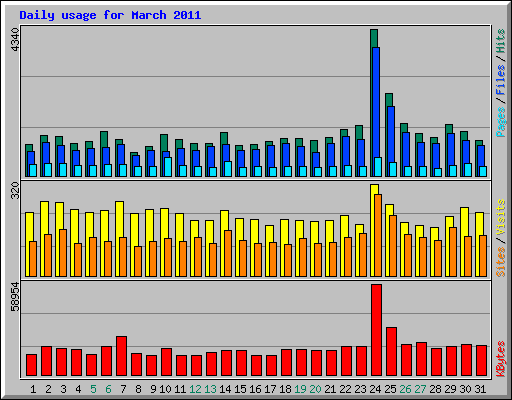The height and width of the screenshot is (400, 512).
Task: Click day label 2 on x-axis
Action: point(48,389)
